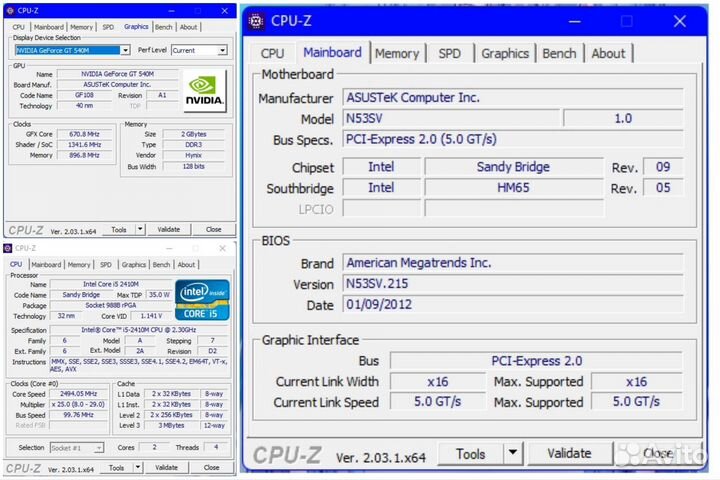Open Bench tab in the large Mainboard window

click(559, 53)
